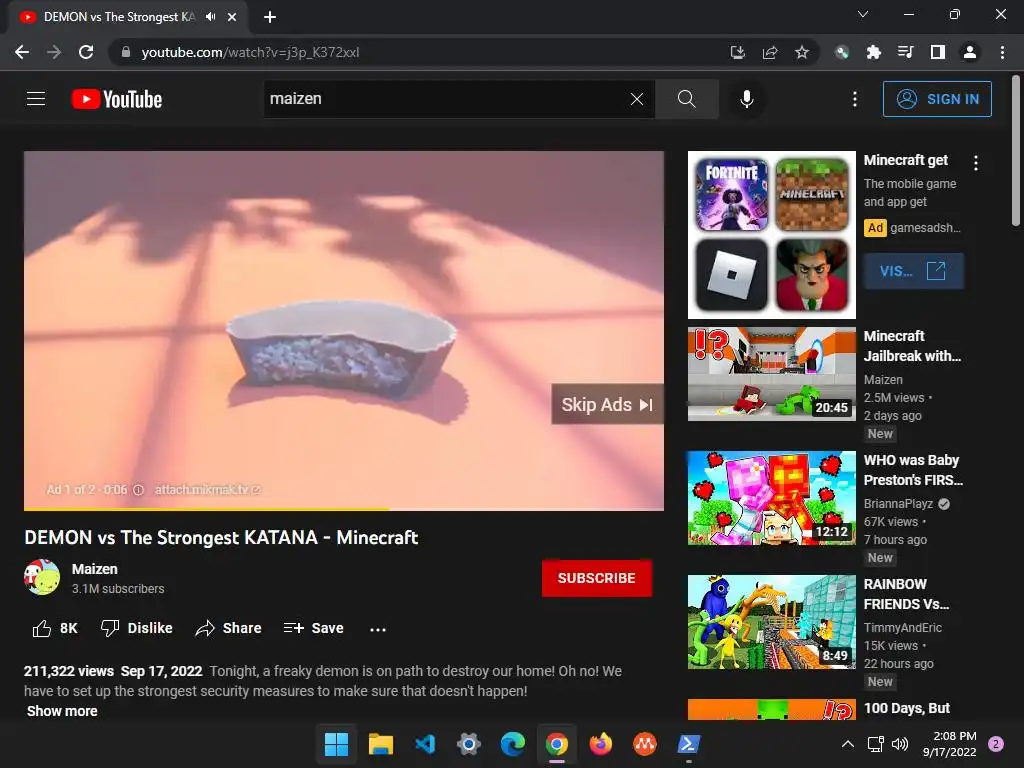Share the video
The width and height of the screenshot is (1024, 768).
click(x=229, y=628)
